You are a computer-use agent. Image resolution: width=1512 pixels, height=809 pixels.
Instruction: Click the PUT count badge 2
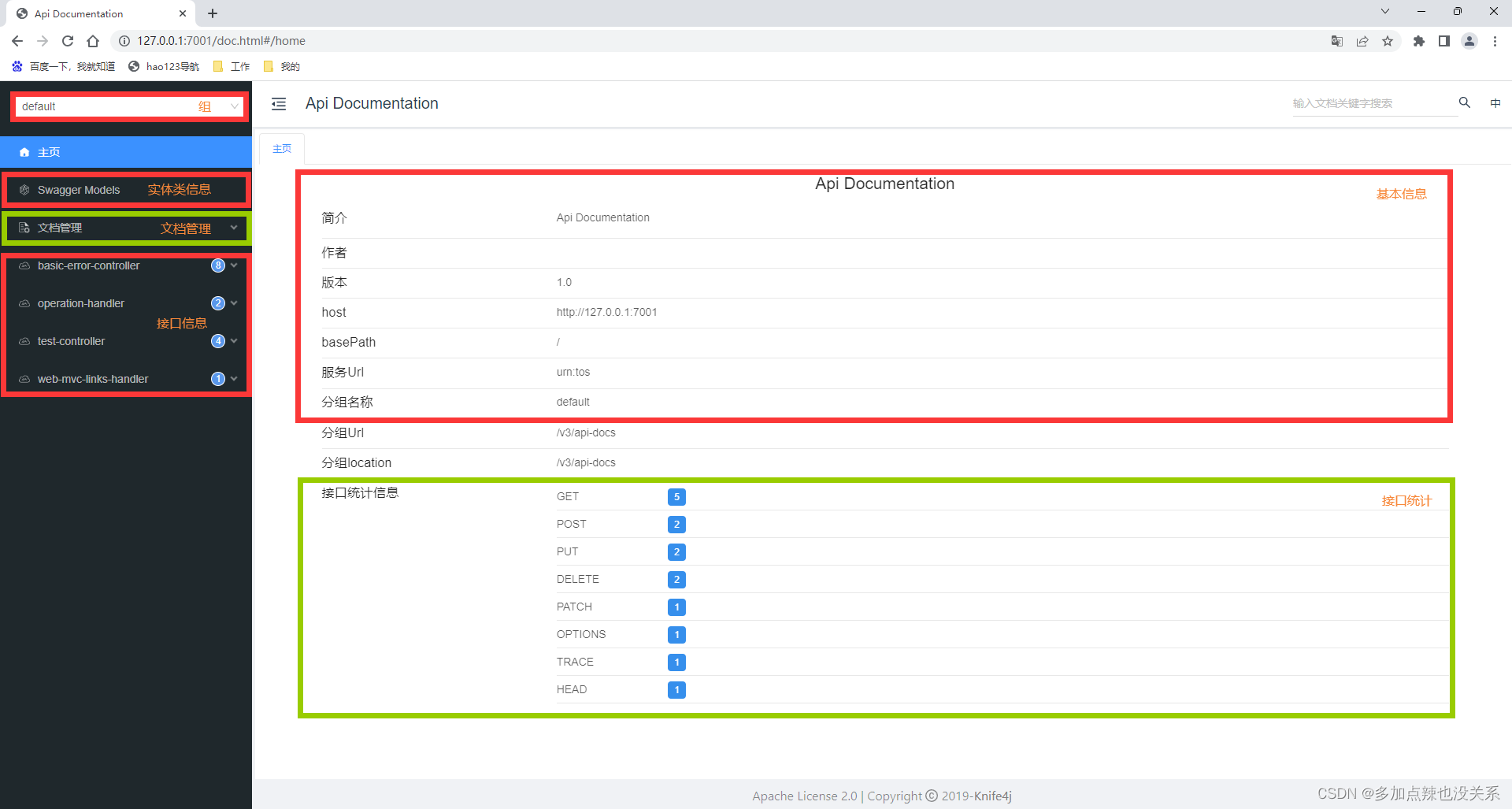[x=676, y=552]
